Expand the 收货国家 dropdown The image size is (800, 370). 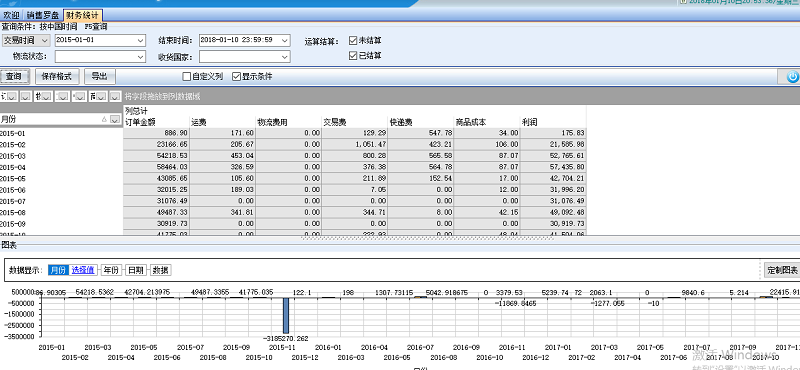(285, 57)
